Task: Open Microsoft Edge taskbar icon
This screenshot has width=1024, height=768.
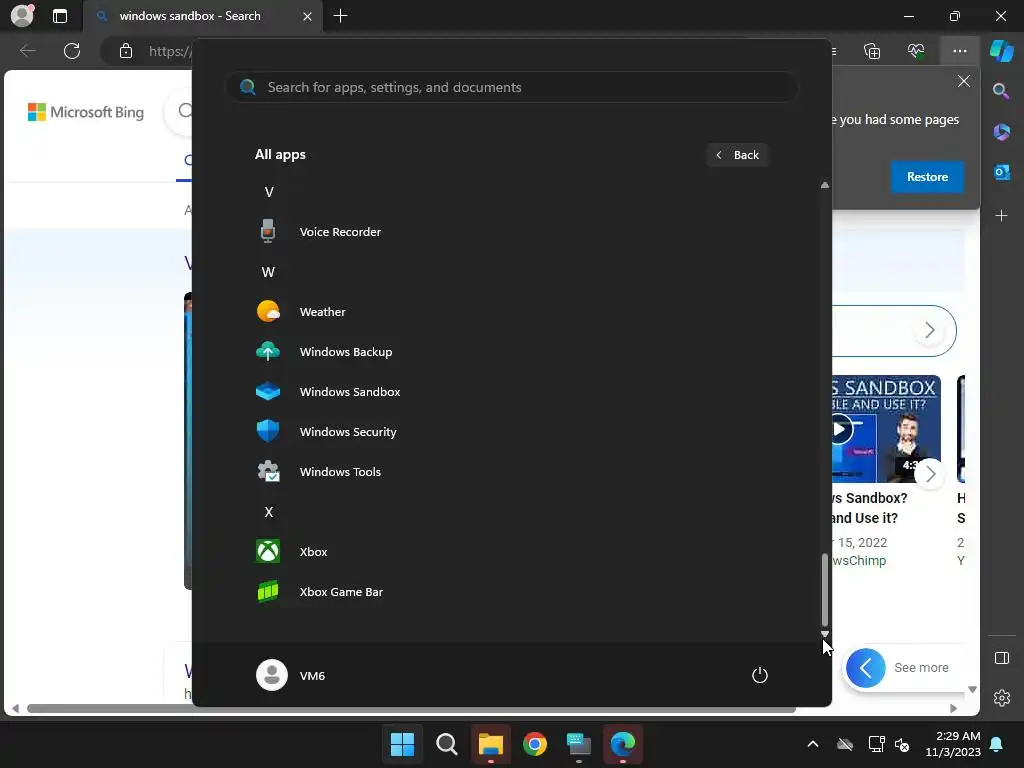Action: pos(623,744)
